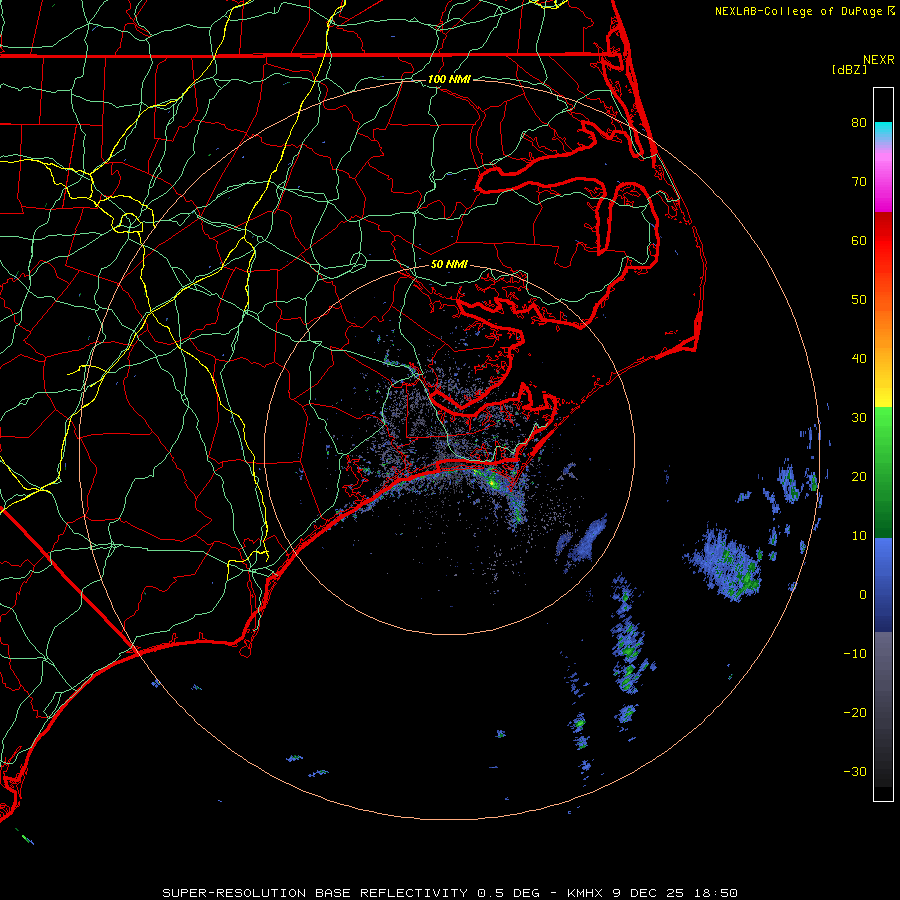Click the -30 value on dBZ scale
Screen dimensions: 900x900
tap(855, 771)
